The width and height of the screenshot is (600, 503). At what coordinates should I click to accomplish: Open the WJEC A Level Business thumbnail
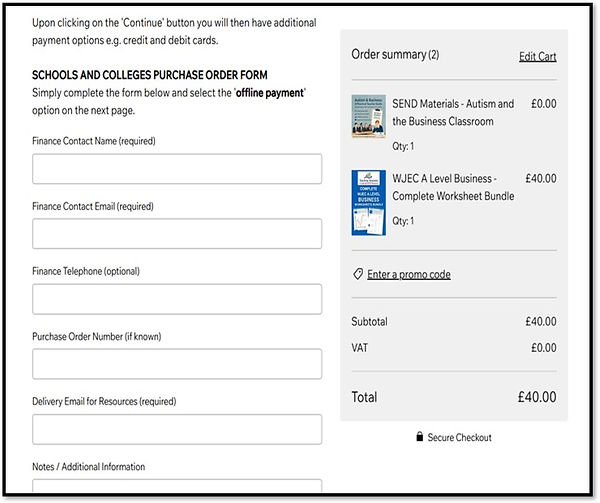(x=368, y=202)
